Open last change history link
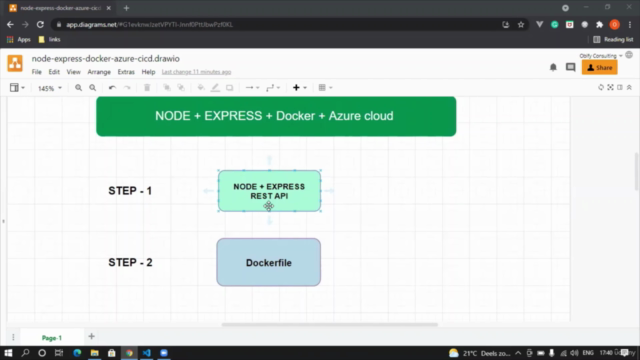 pos(196,72)
